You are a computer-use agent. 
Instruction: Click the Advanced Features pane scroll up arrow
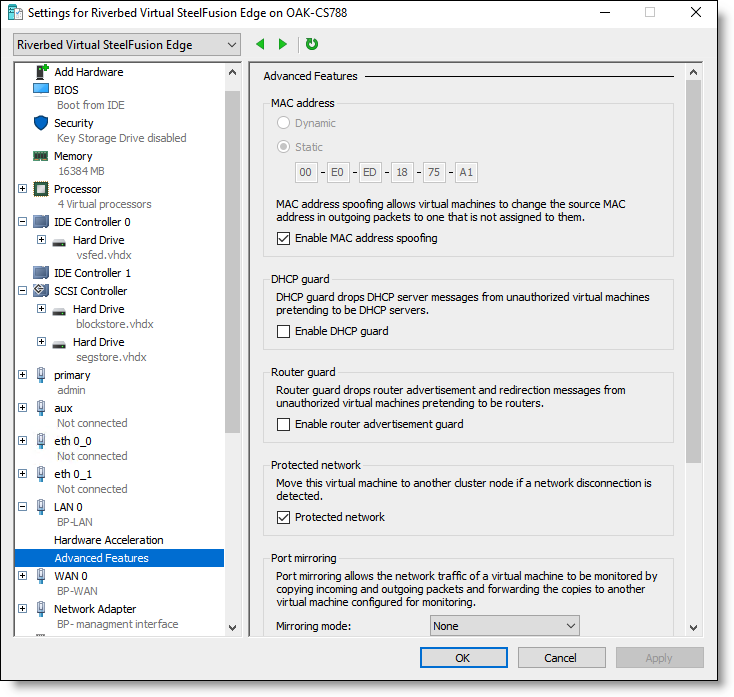(693, 72)
